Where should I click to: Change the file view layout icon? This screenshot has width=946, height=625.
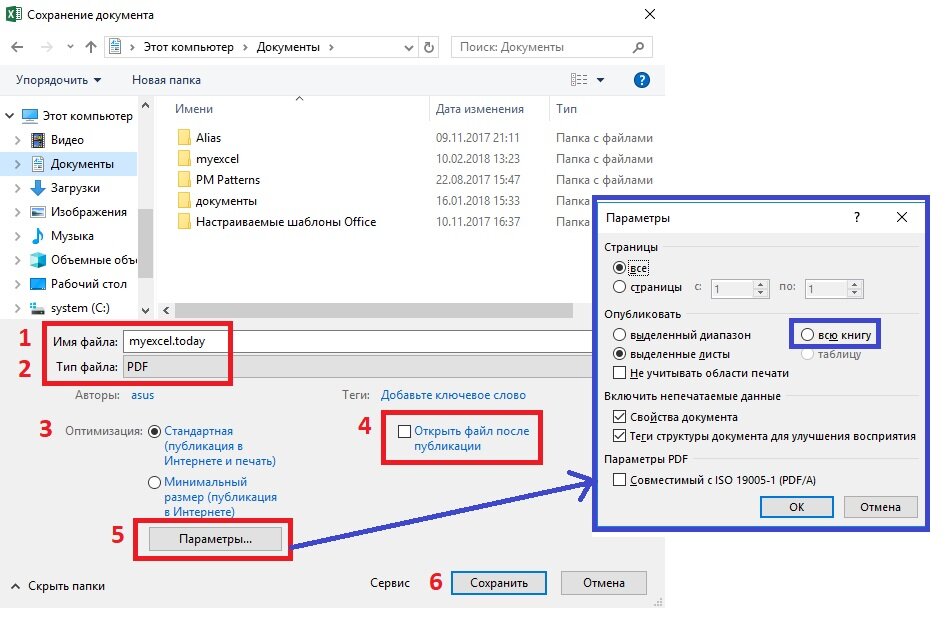(579, 80)
